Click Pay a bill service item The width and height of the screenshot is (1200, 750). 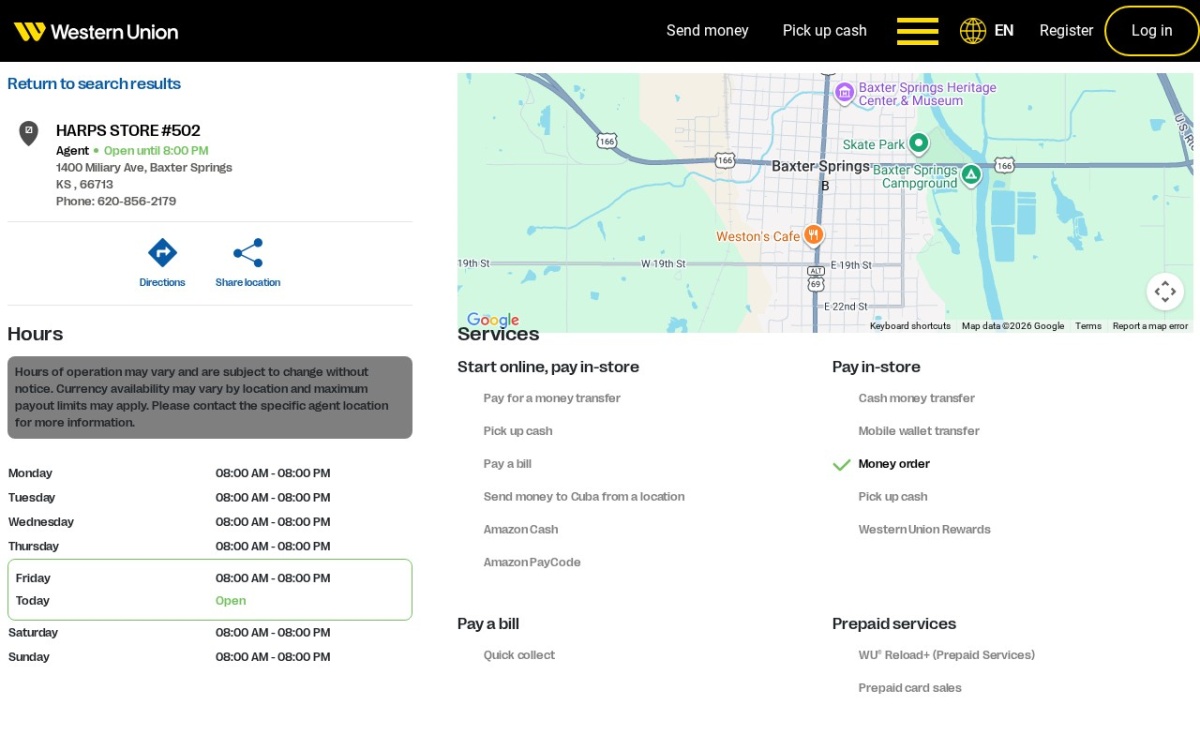[507, 464]
